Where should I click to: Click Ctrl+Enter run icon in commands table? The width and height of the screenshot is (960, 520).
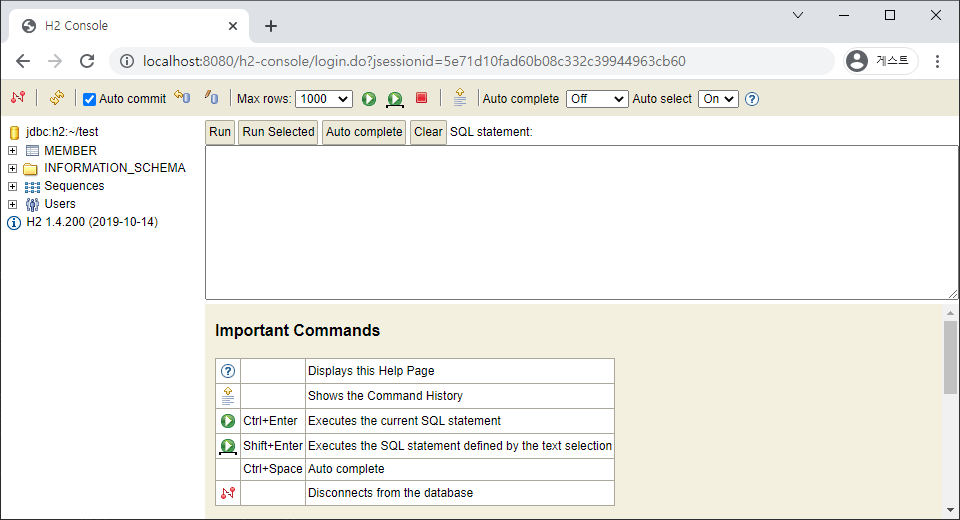pos(228,421)
